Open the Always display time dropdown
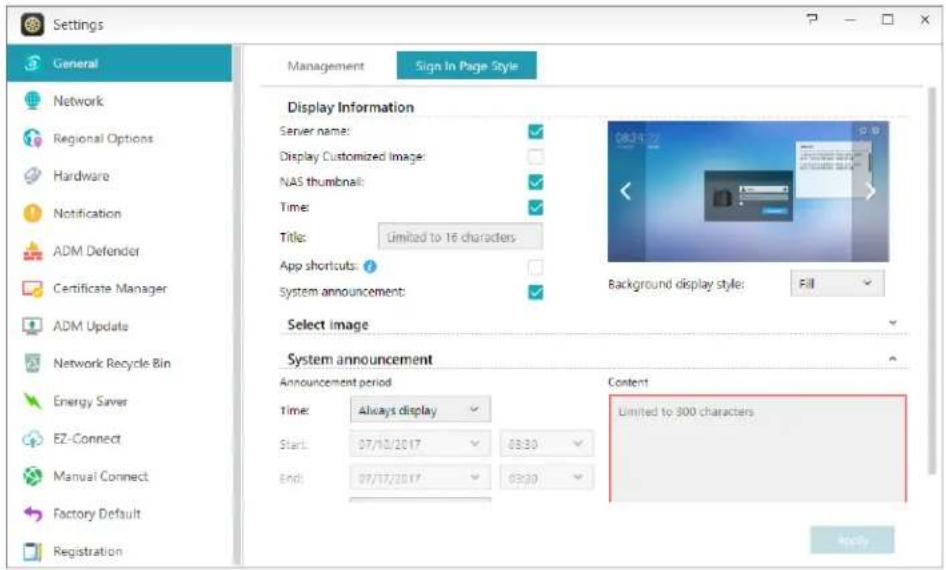The height and width of the screenshot is (570, 946). 420,410
